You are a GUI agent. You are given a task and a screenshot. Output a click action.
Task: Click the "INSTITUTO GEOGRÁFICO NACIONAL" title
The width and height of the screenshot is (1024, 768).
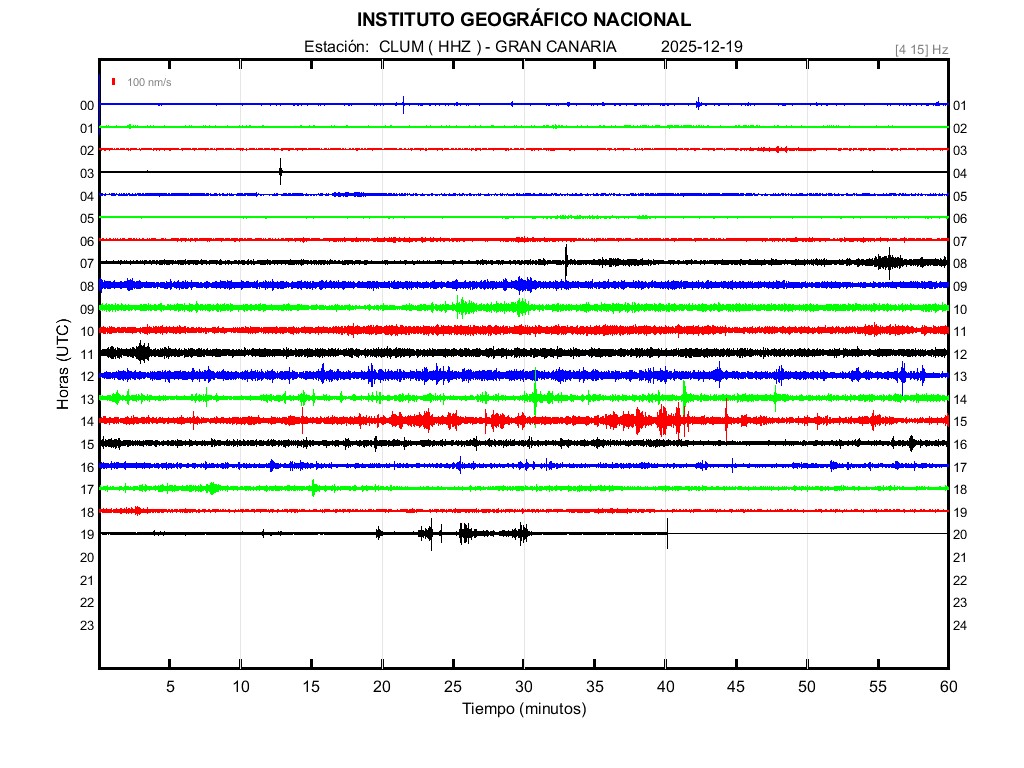(523, 20)
